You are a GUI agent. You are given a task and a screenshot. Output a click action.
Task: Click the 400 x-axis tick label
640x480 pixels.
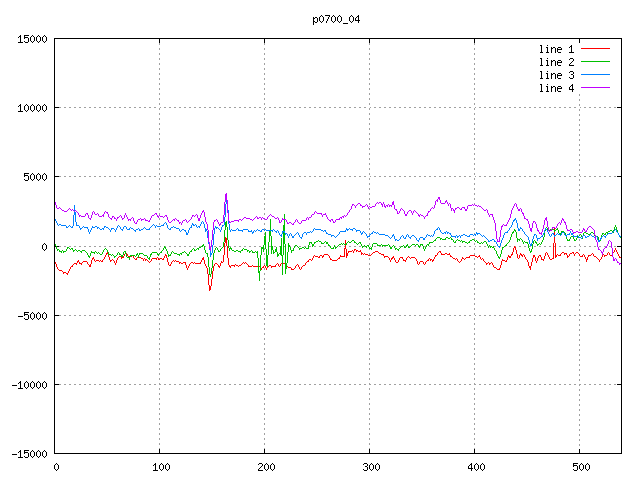coord(475,466)
